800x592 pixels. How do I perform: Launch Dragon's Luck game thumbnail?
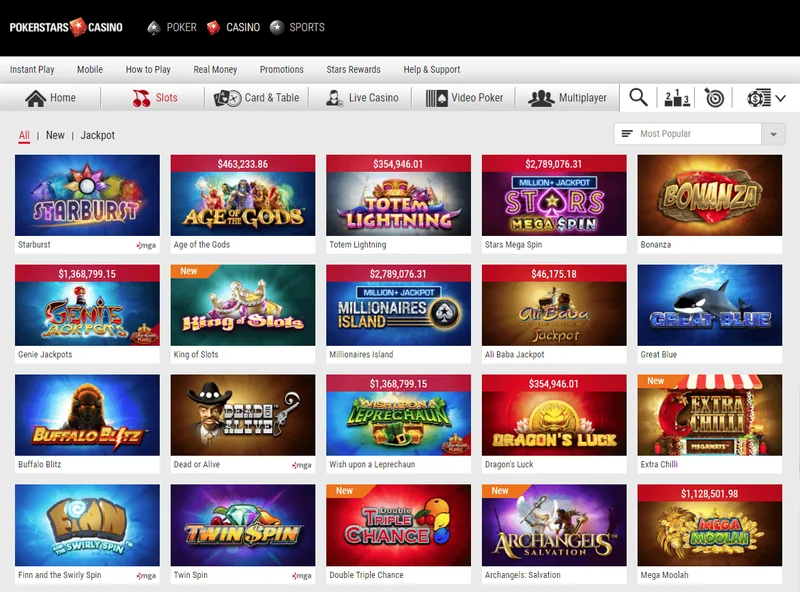[x=554, y=415]
